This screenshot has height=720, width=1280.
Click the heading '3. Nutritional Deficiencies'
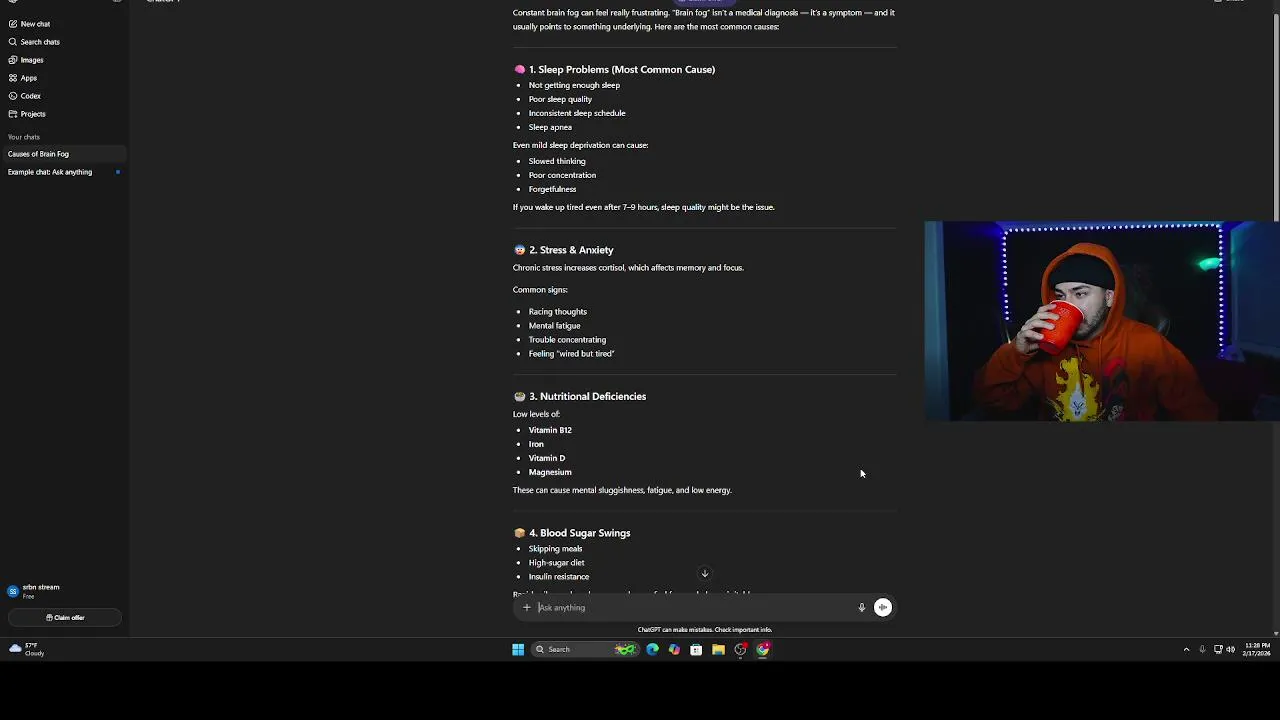tap(587, 396)
